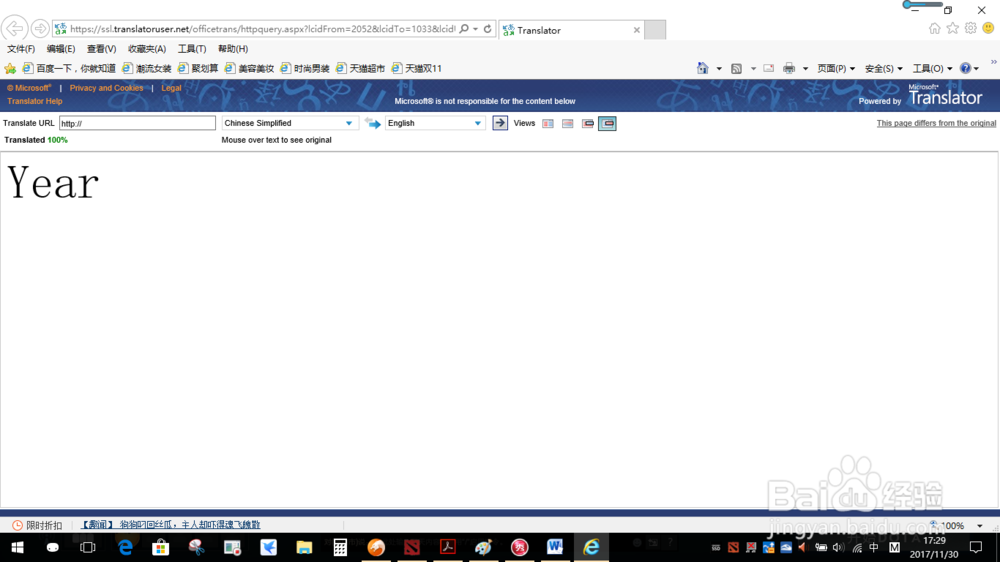
Task: Open 文件(F) menu
Action: pyautogui.click(x=21, y=48)
